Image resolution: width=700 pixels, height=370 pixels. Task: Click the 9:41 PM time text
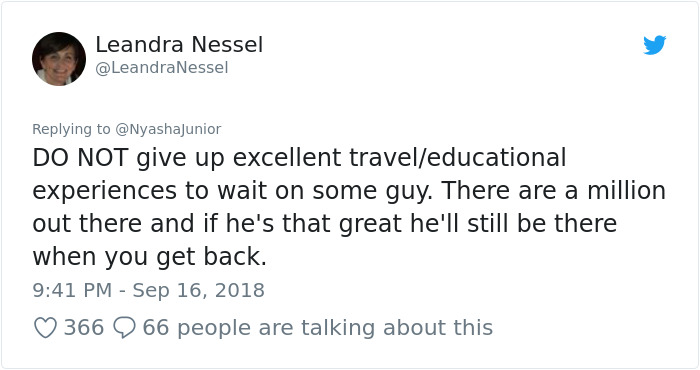point(72,290)
